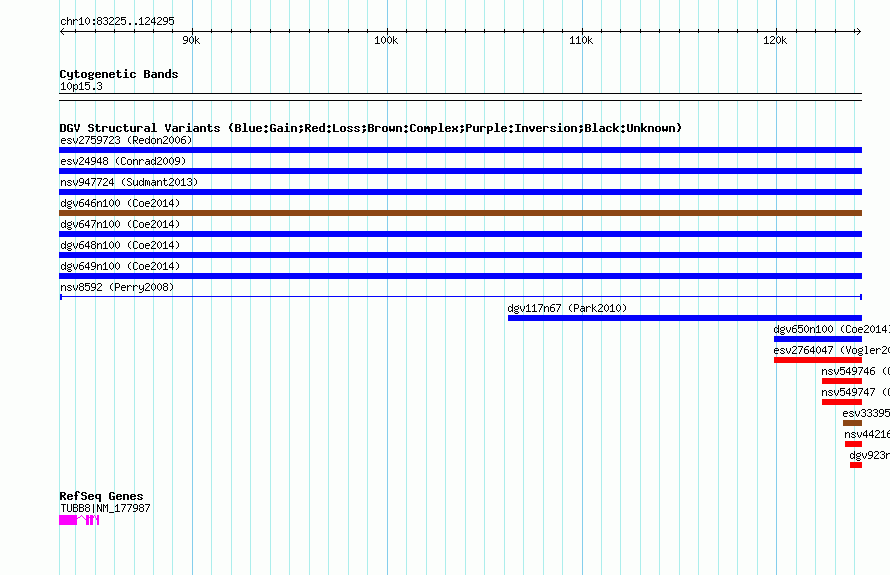Click the chr10:83225..124295 coordinate label
Screen dimensions: 890x575
coord(117,21)
